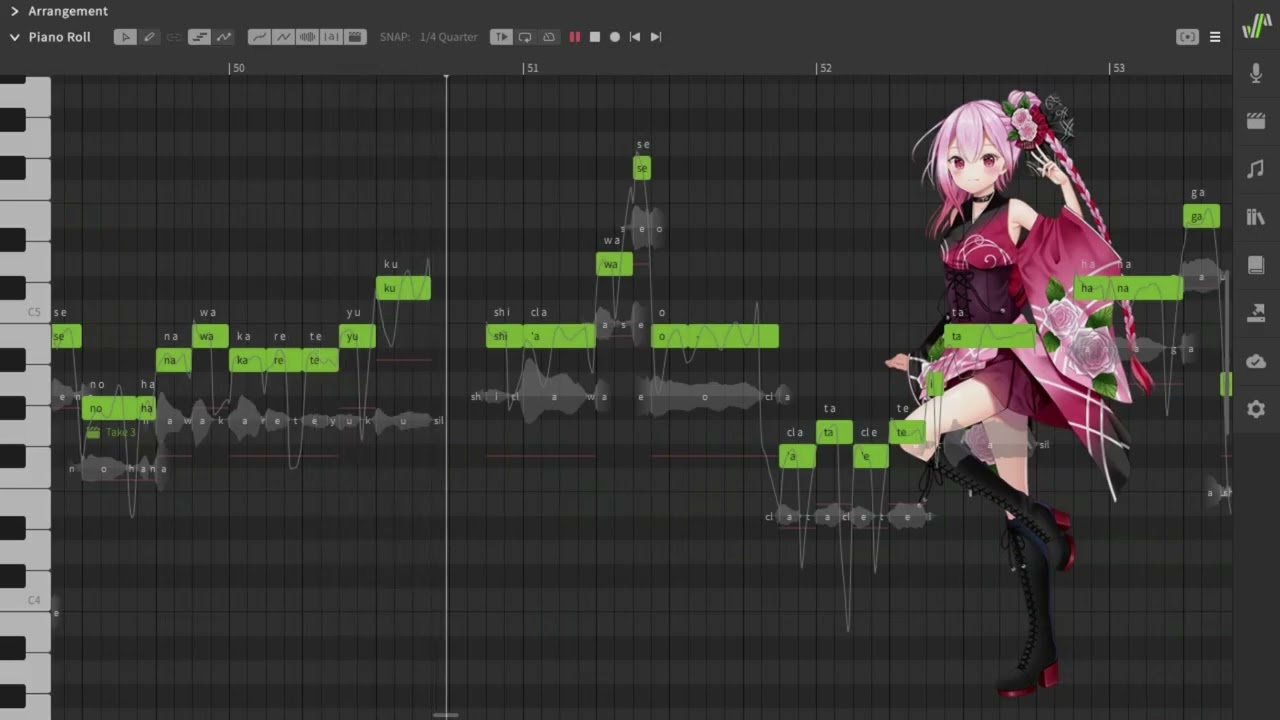1280x720 pixels.
Task: Select the long 'o' note
Action: point(715,336)
